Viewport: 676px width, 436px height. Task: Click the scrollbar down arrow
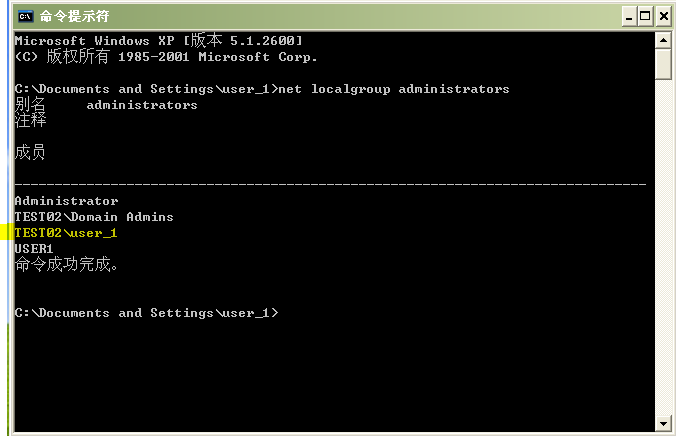click(x=663, y=423)
